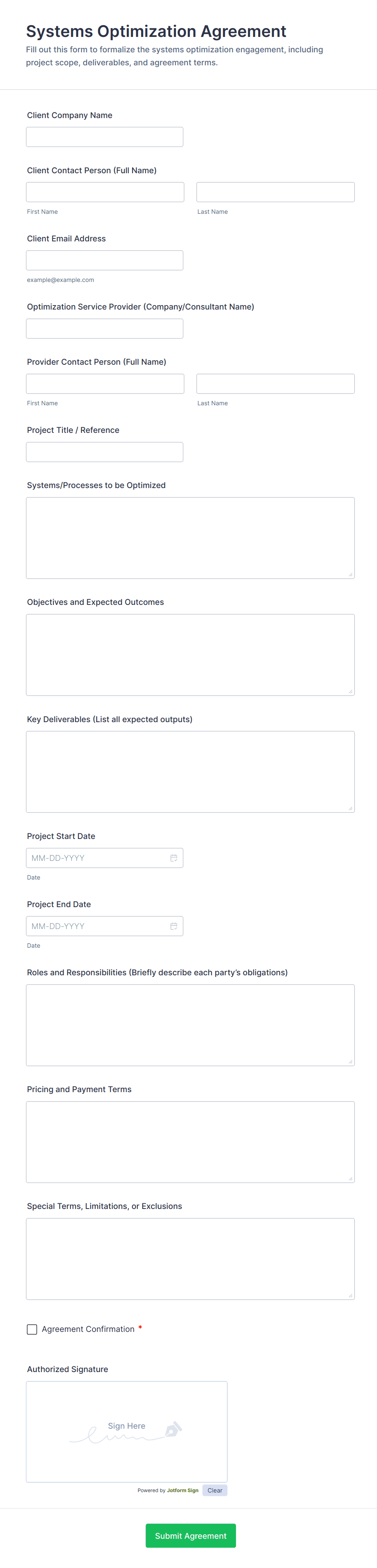Select the Client Email Address field
The image size is (377, 1568).
pos(105,260)
